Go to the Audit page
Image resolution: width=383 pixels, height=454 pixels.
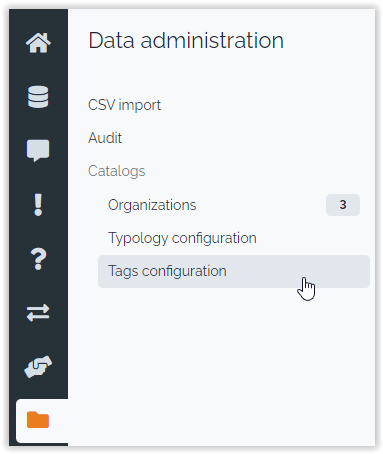pos(105,138)
